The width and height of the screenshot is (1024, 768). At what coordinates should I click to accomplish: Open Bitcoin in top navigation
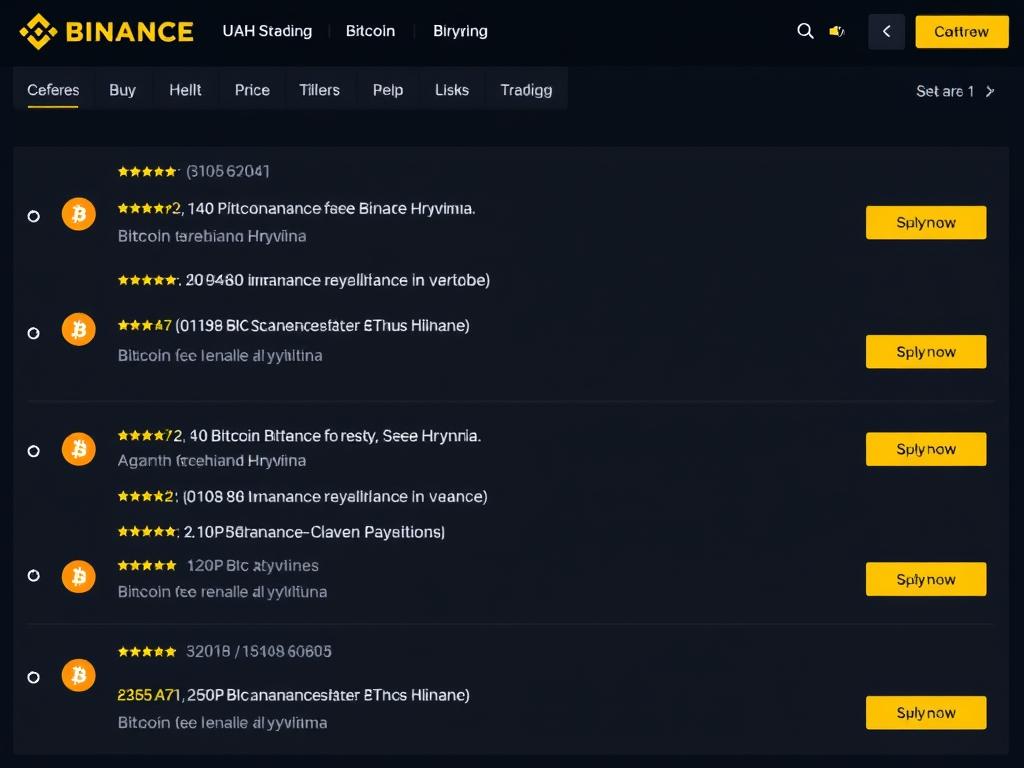370,31
